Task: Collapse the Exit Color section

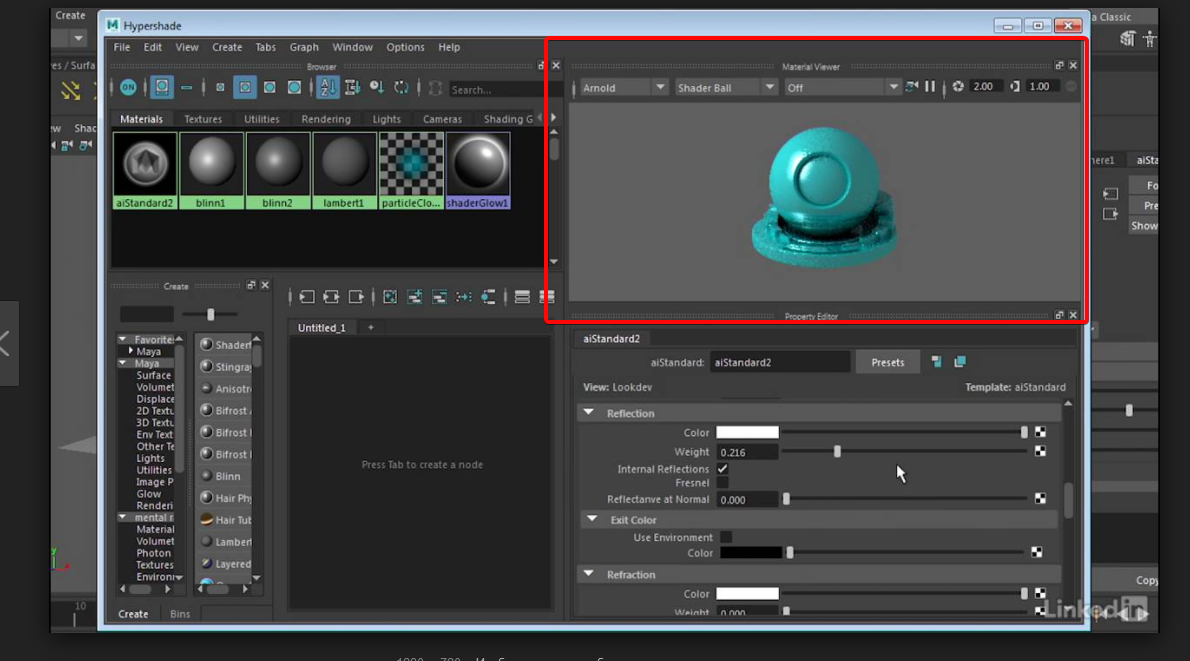Action: click(592, 520)
